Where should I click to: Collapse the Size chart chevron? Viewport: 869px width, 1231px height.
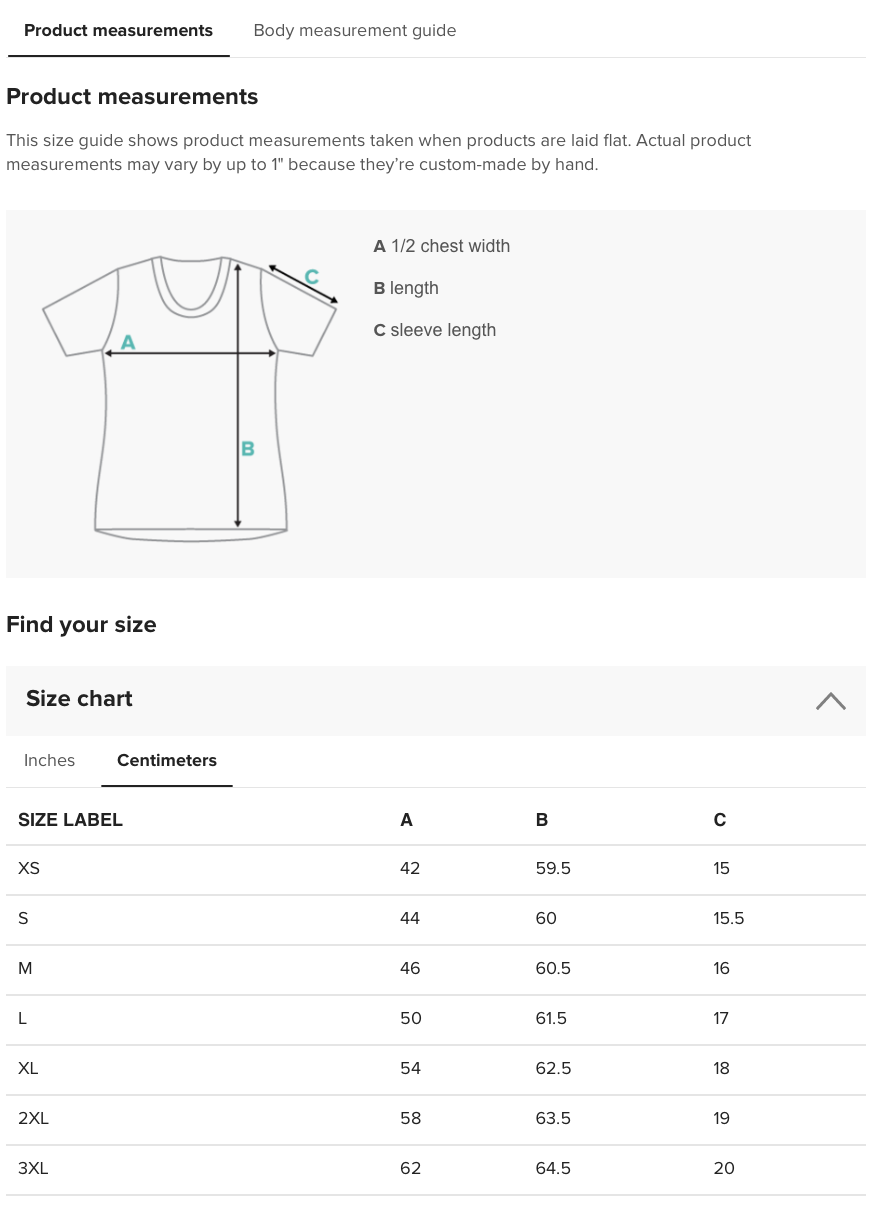[x=830, y=701]
